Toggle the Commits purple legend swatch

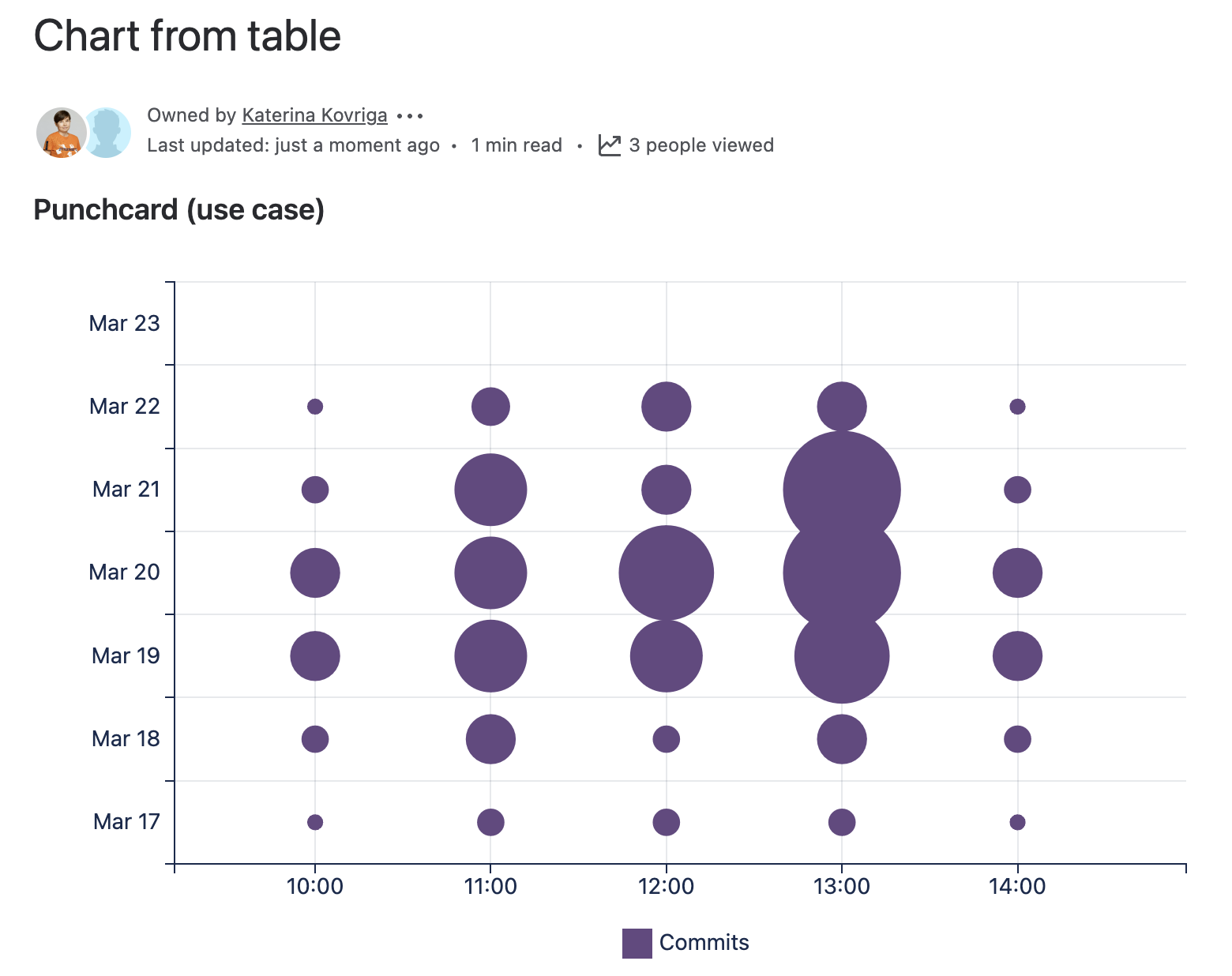coord(637,943)
